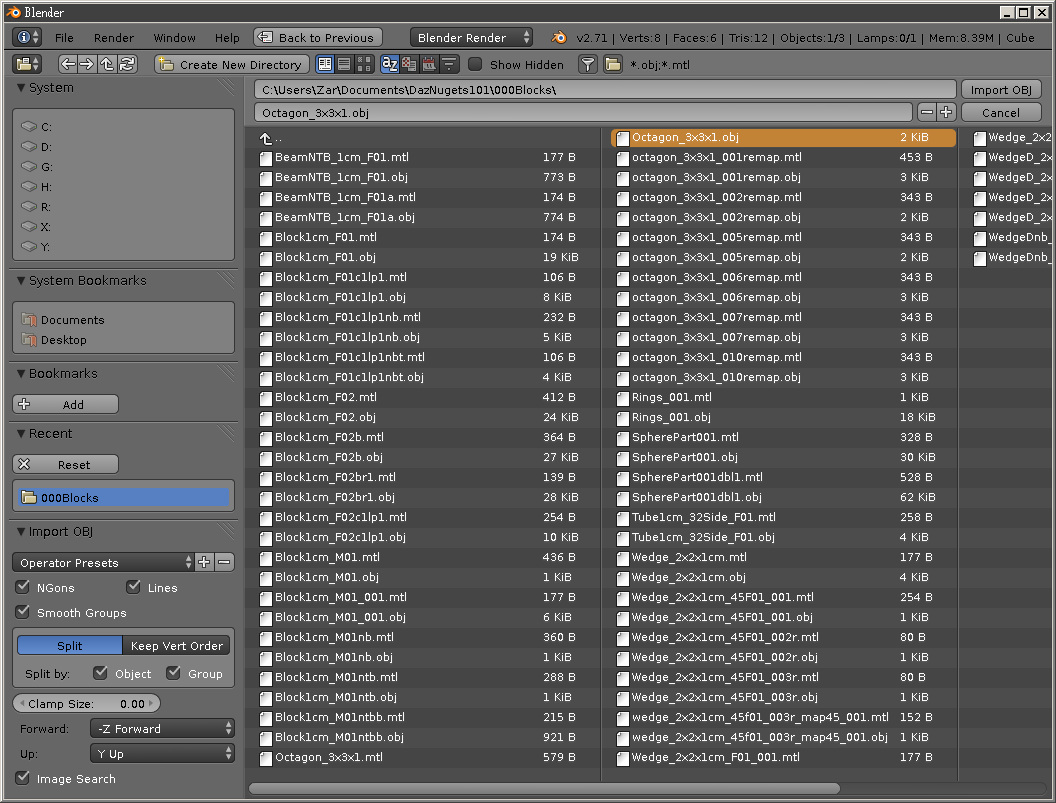This screenshot has height=803, width=1056.
Task: Sort files alphabetically icon
Action: coord(390,64)
